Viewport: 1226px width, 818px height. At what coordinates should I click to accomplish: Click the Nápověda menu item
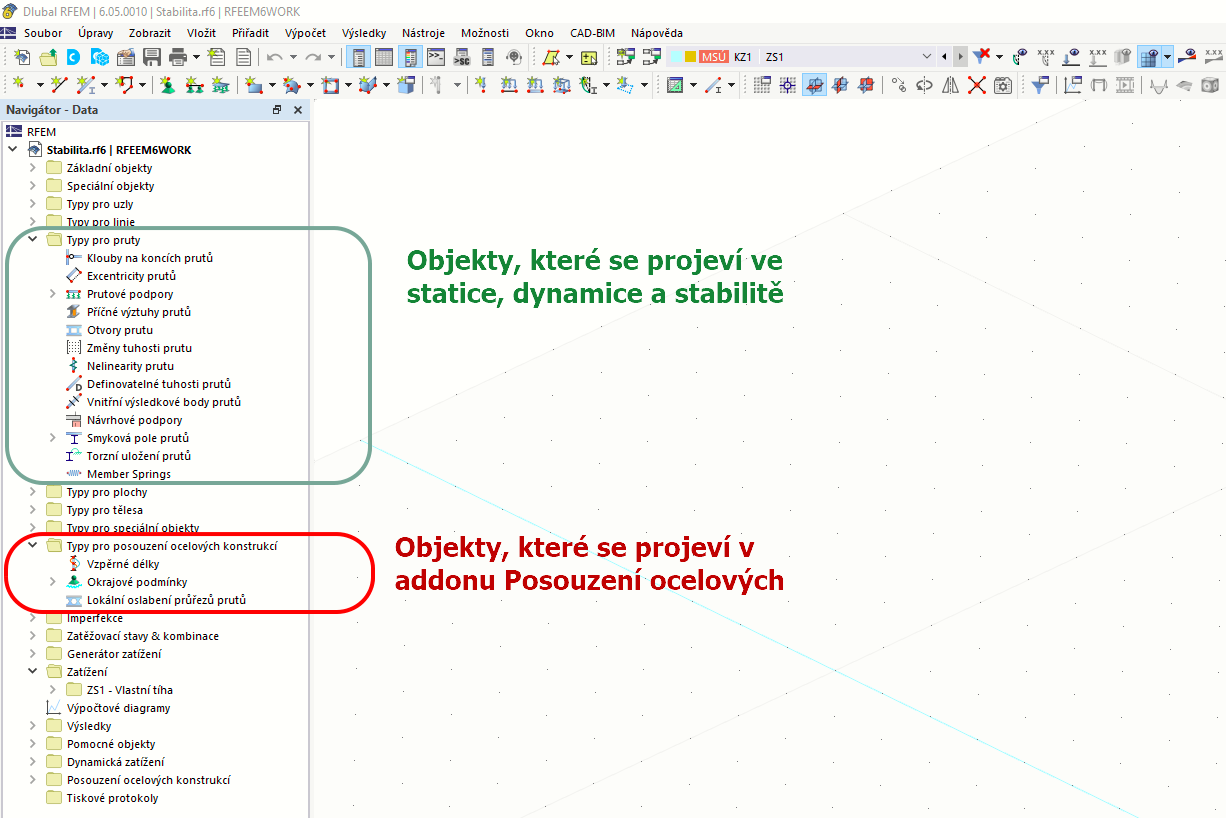[x=657, y=33]
